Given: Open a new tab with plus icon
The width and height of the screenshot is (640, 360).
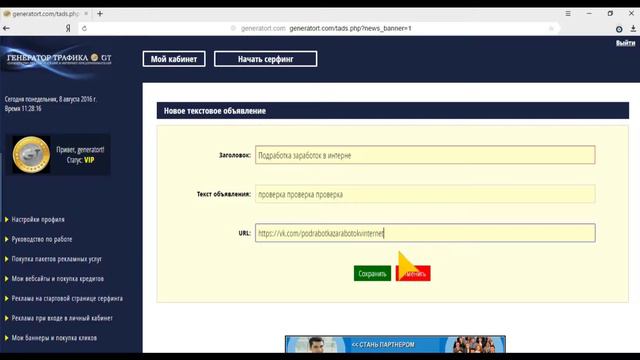Looking at the screenshot, I should coord(100,13).
